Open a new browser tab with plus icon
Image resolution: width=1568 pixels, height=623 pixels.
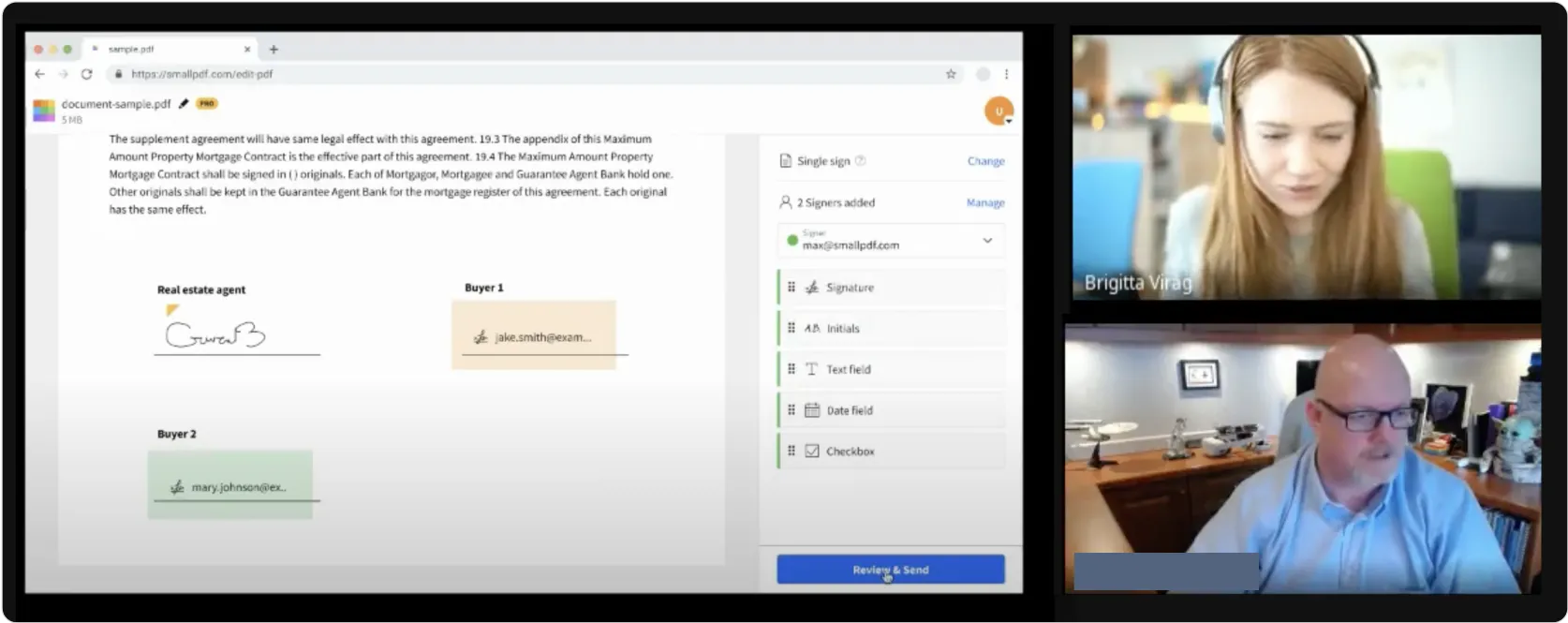274,49
